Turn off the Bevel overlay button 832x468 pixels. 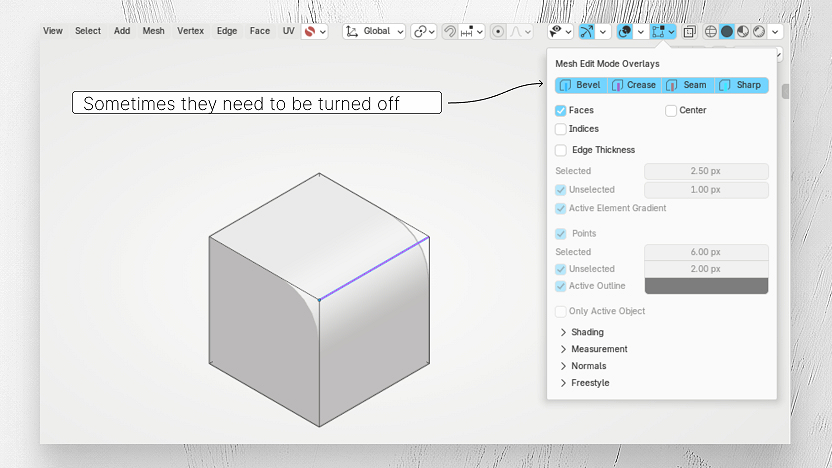[581, 85]
